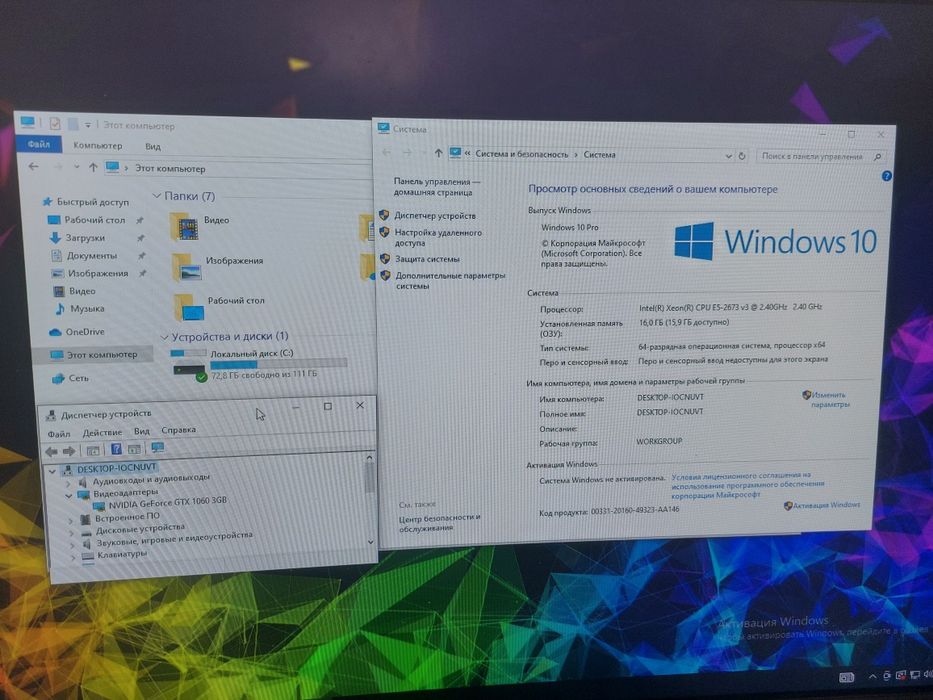Click the back arrow in System window
Image resolution: width=933 pixels, height=700 pixels.
(387, 152)
